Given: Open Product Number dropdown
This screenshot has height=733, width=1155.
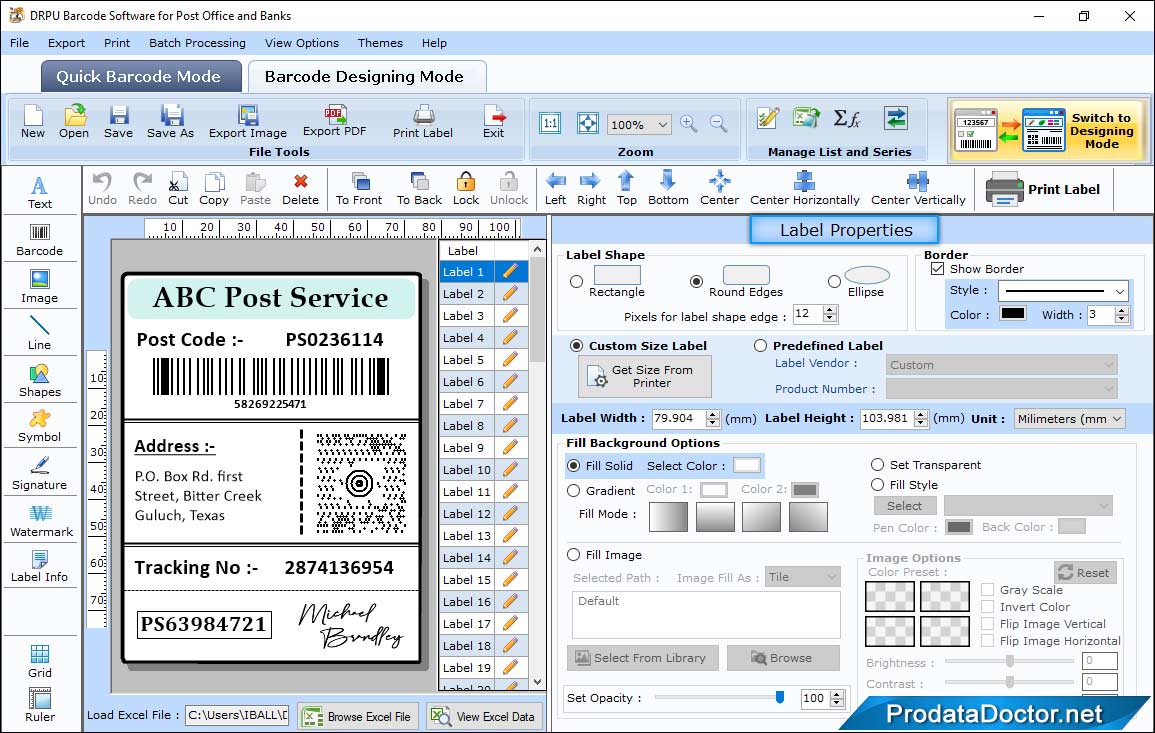Looking at the screenshot, I should [1002, 388].
